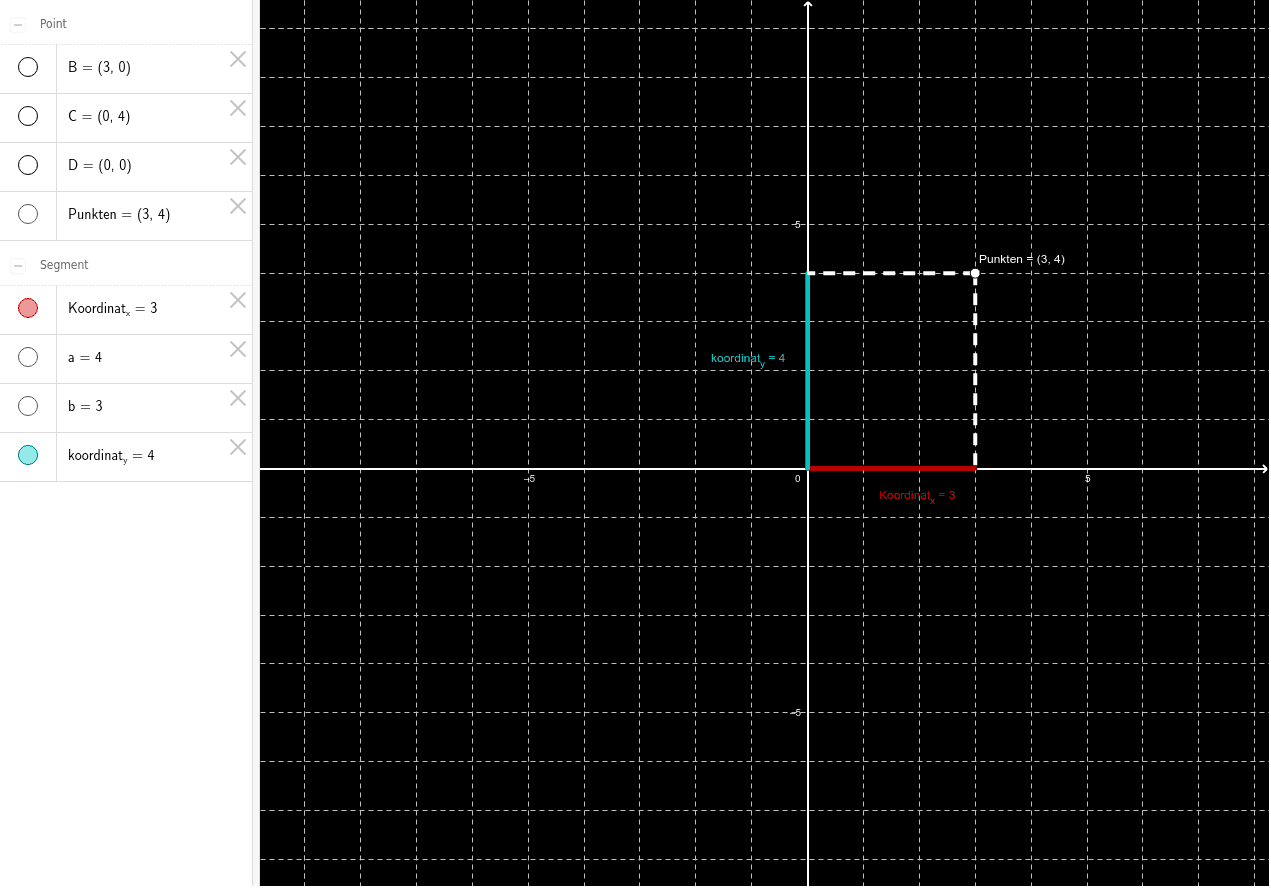
Task: Delete segment b = 3 with X icon
Action: pyautogui.click(x=238, y=398)
